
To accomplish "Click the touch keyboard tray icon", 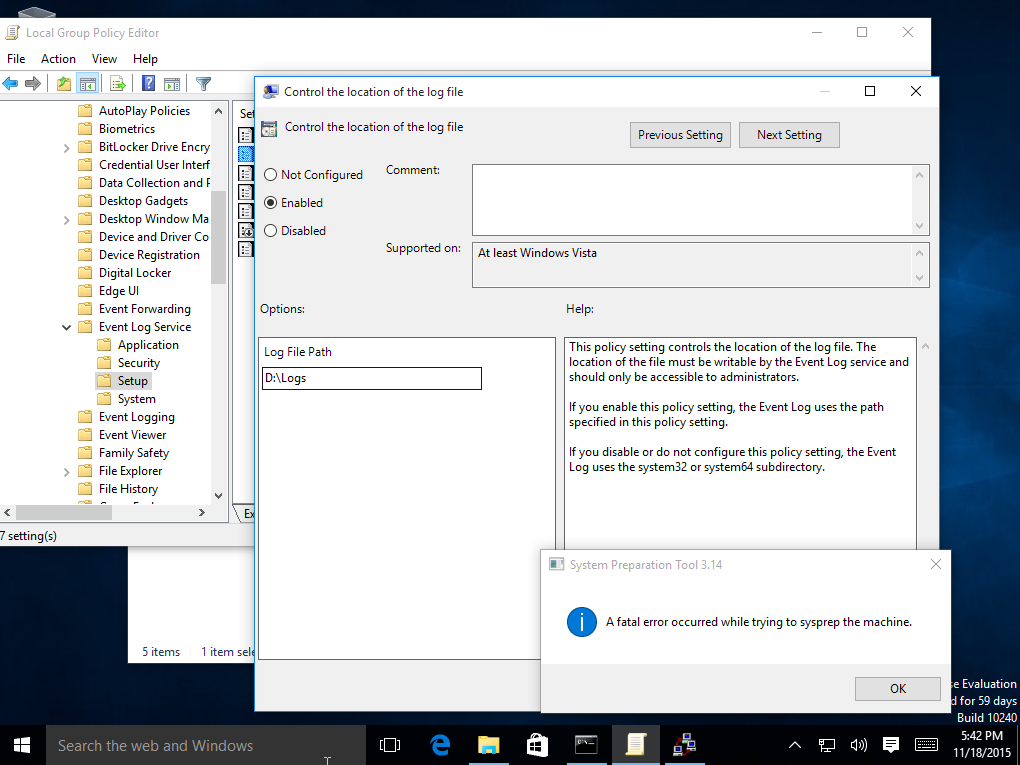I will pyautogui.click(x=926, y=745).
